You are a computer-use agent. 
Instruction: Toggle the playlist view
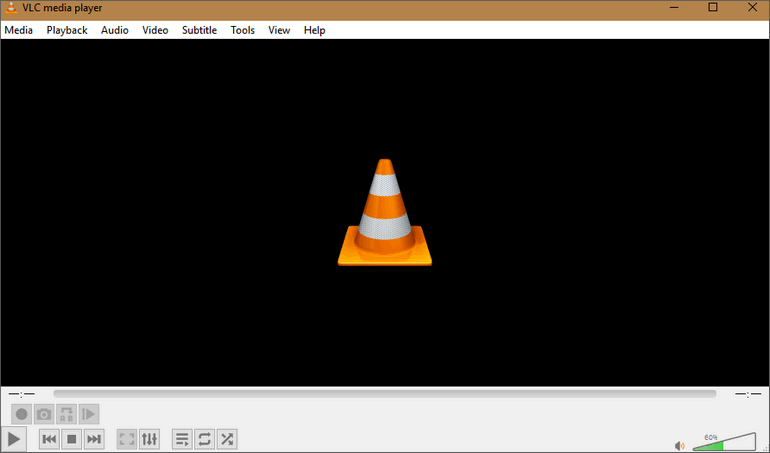point(182,439)
